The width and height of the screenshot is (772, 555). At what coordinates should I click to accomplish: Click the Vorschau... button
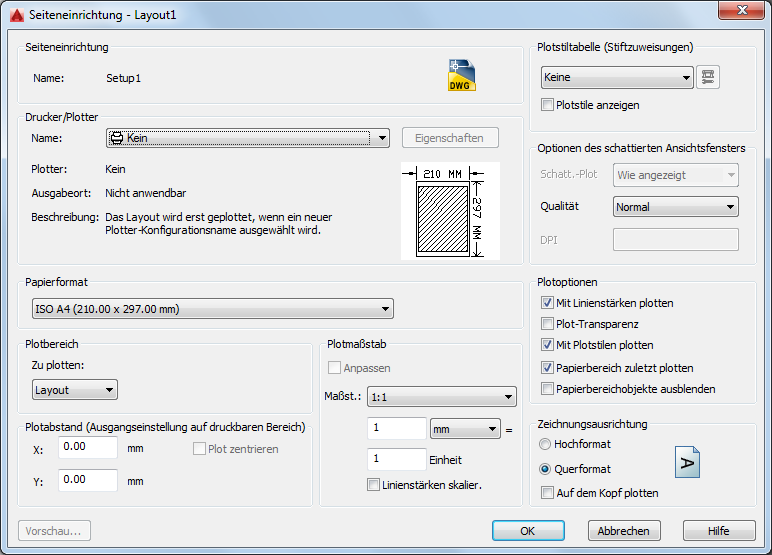54,531
